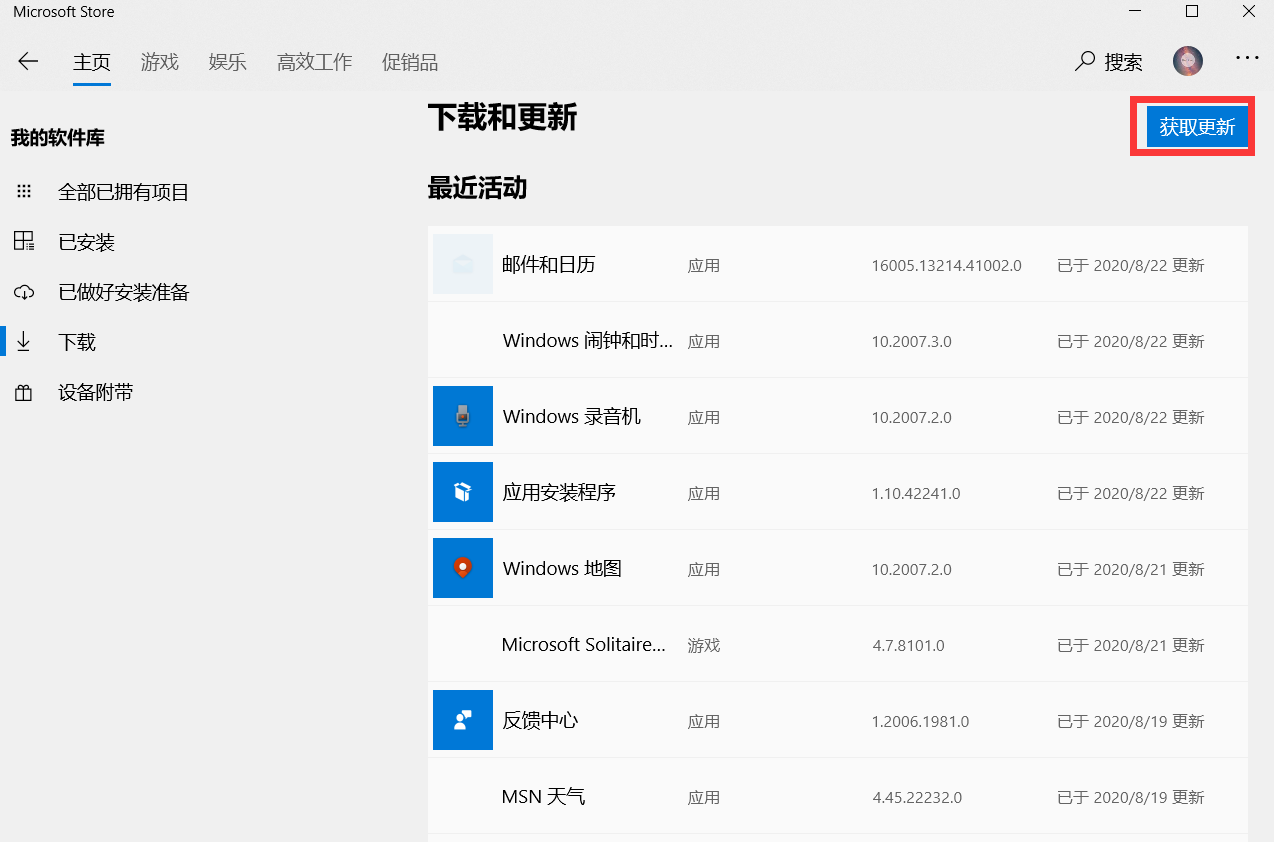Click the gift icon beside 设备附带
Image resolution: width=1274 pixels, height=842 pixels.
[24, 392]
